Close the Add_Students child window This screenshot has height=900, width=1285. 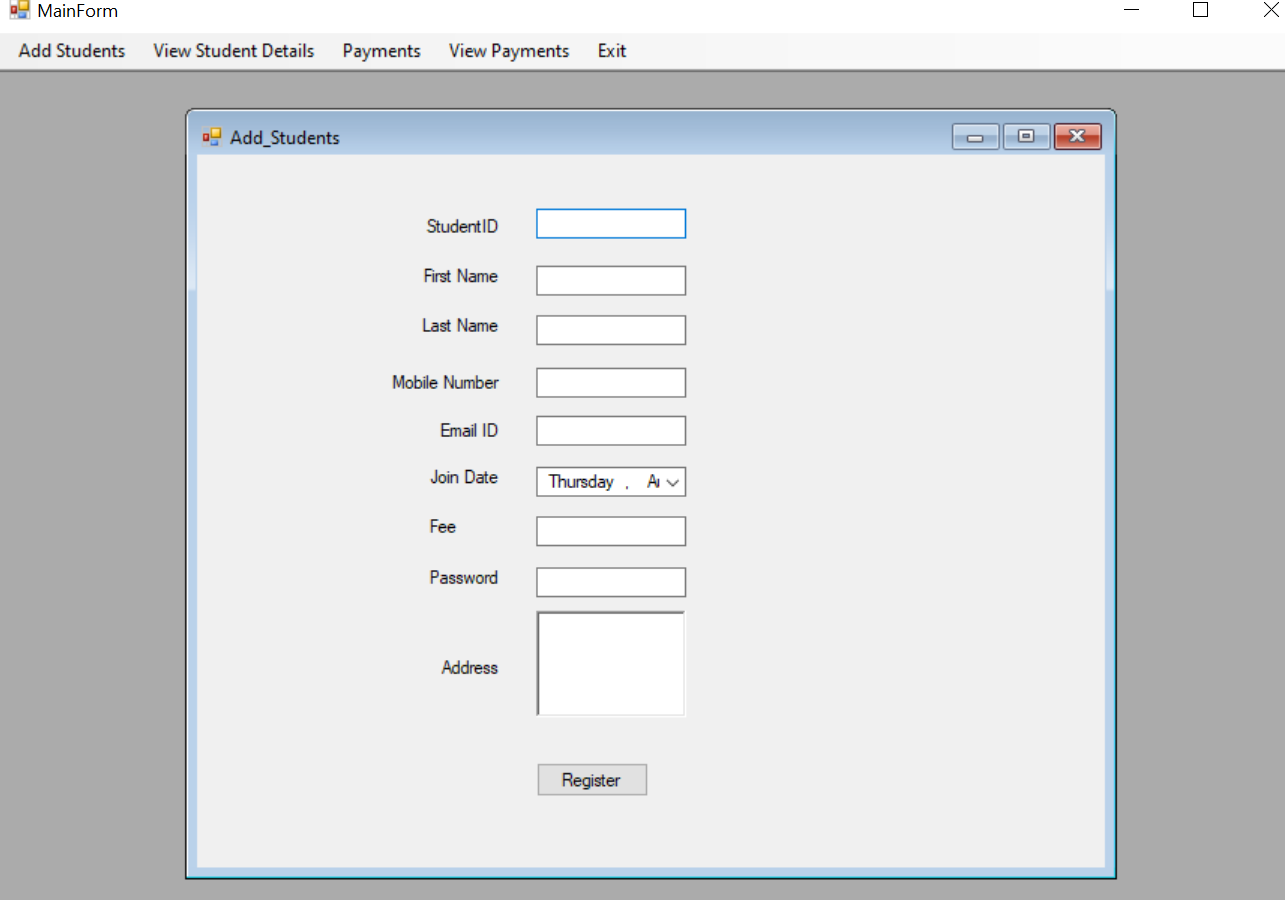coord(1077,136)
